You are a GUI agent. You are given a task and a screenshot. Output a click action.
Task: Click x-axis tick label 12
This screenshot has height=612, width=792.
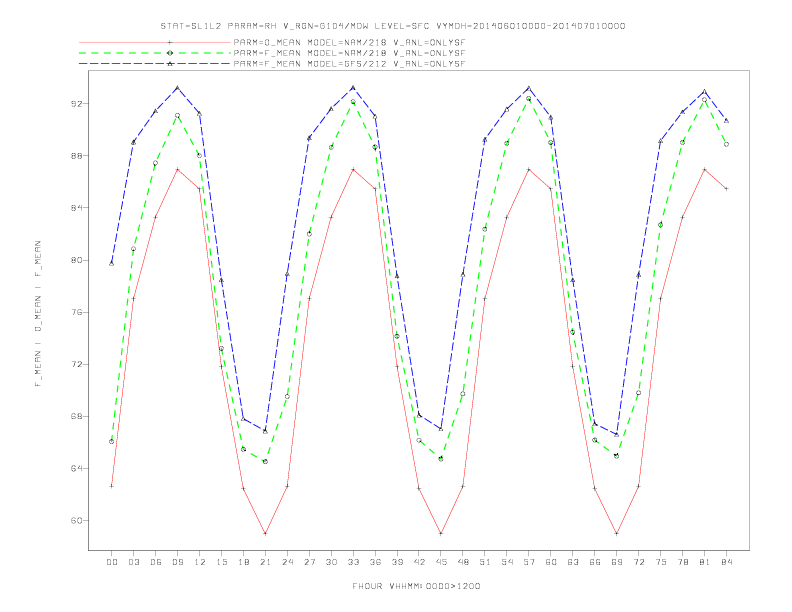[x=200, y=562]
